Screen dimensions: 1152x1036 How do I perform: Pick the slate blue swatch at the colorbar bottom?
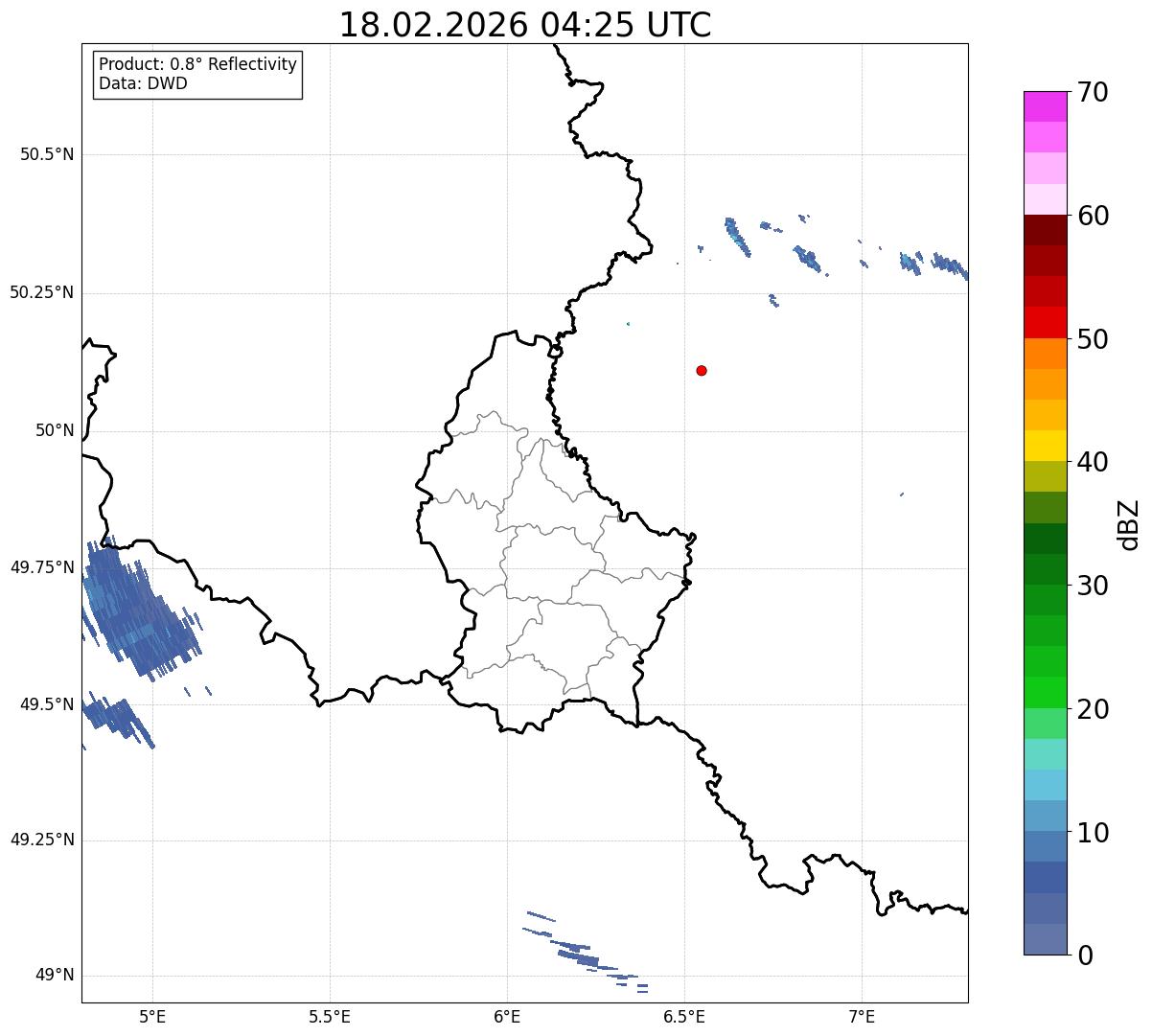1046,939
